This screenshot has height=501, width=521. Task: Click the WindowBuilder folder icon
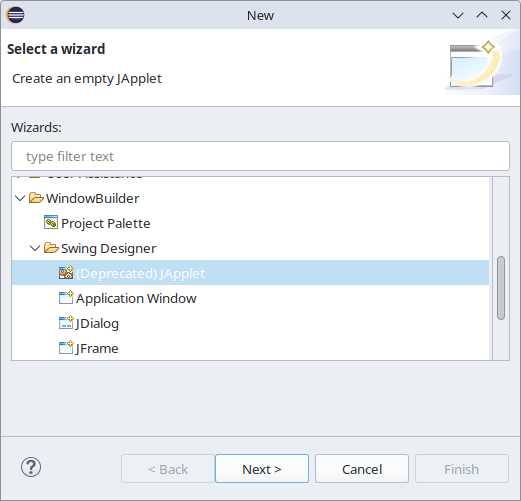[36, 198]
